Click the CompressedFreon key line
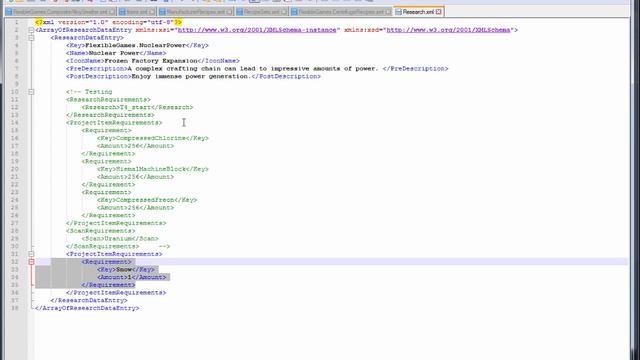 click(147, 200)
